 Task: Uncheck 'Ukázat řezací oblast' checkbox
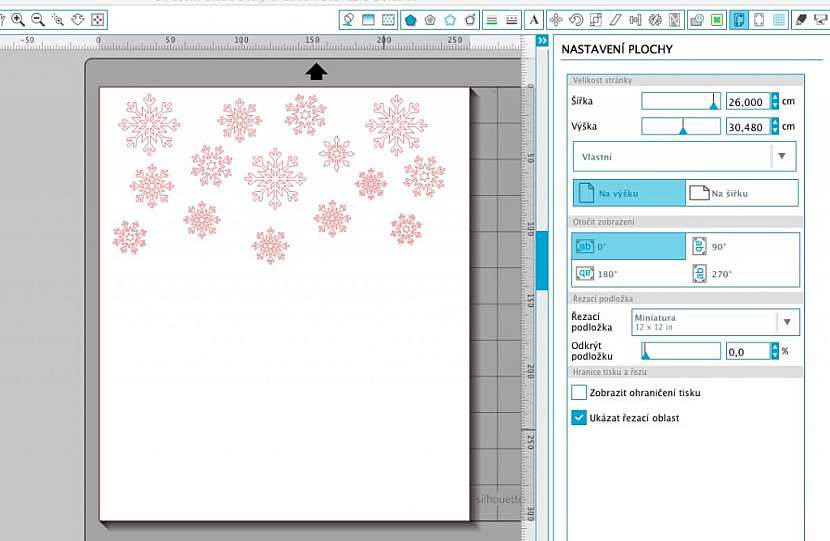click(x=579, y=418)
